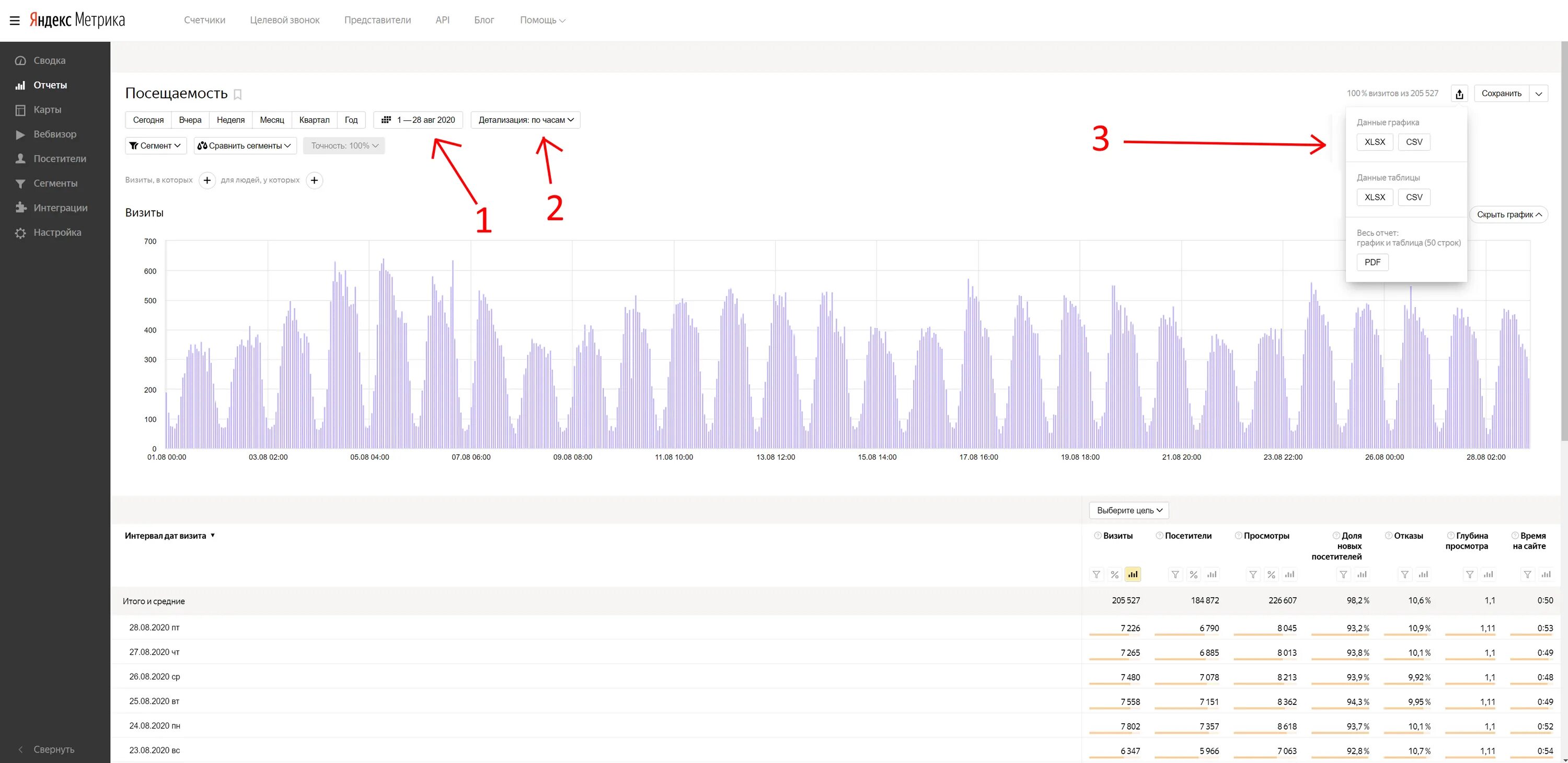This screenshot has height=763, width=1568.
Task: Expand the Детализация: по часам dropdown
Action: 525,120
